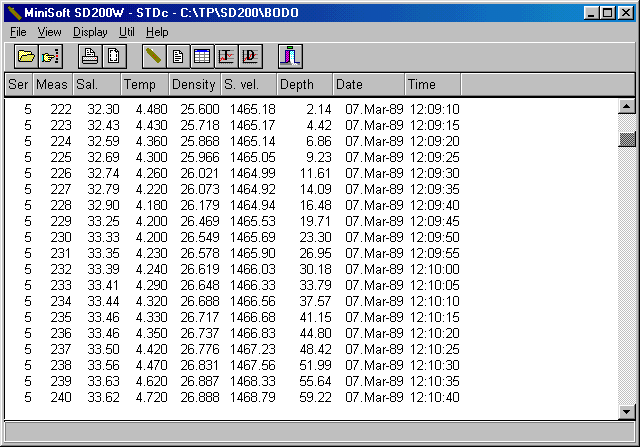Click the Ser column header
This screenshot has width=640, height=447.
pos(19,85)
